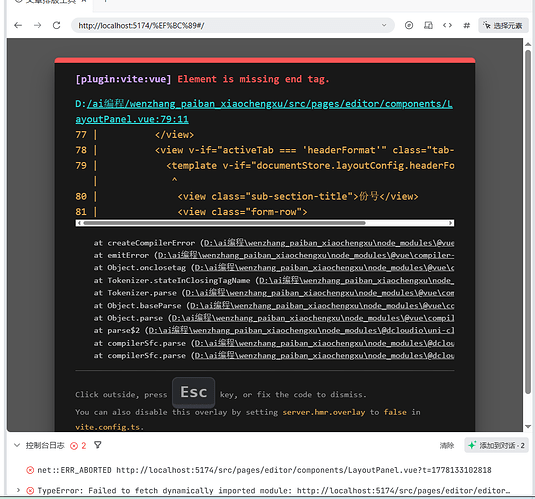The image size is (535, 499).
Task: Expand the TypeError log entry
Action: (x=18, y=490)
